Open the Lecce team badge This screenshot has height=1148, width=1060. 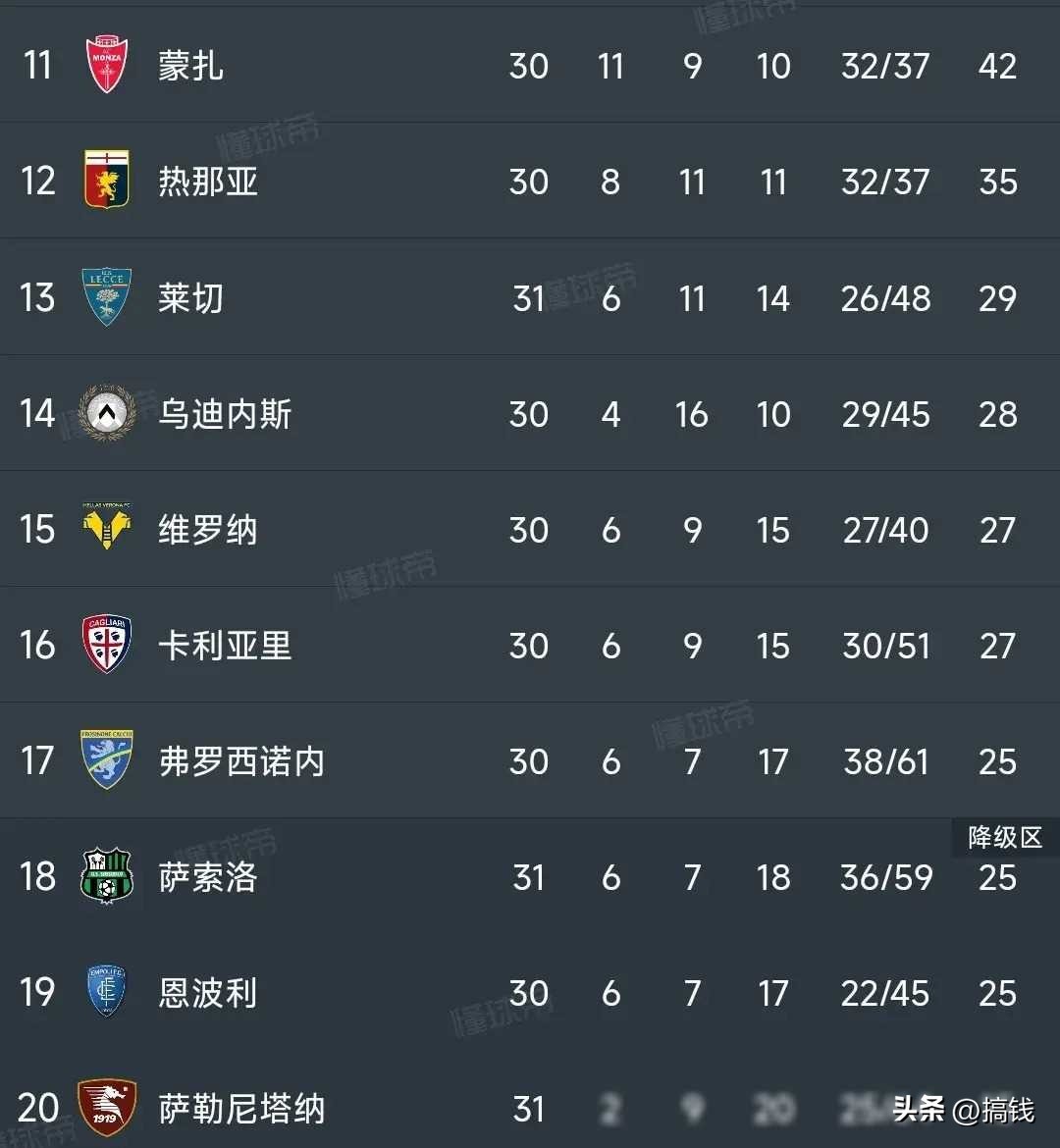107,297
